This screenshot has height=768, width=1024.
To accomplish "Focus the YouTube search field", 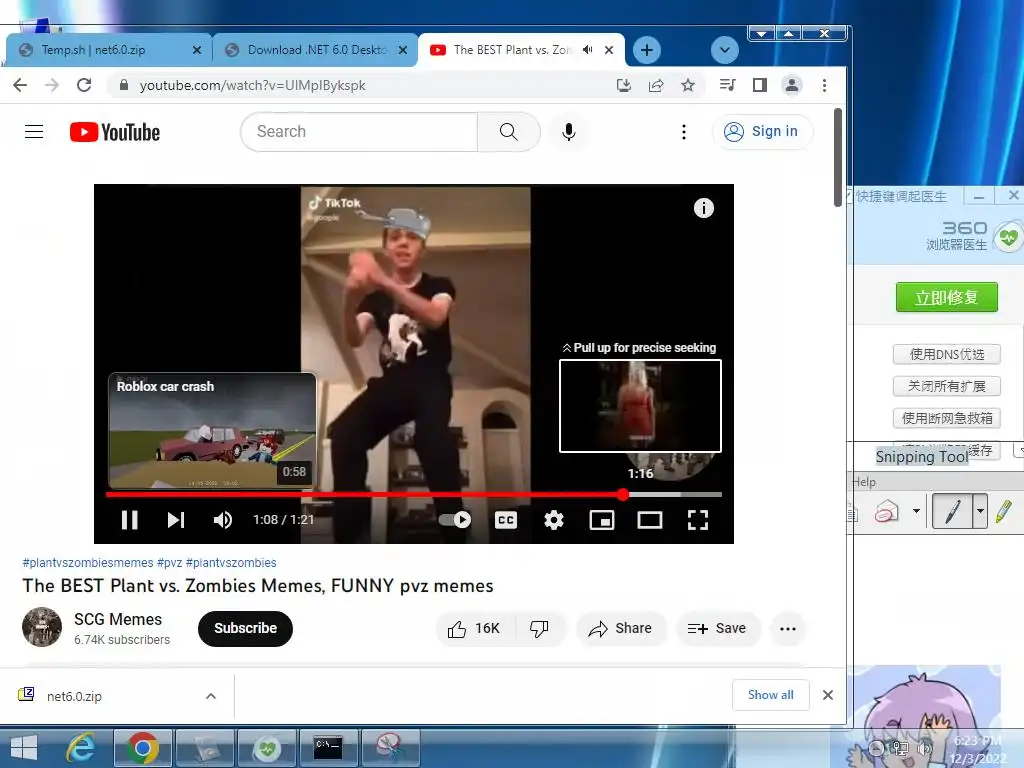I will (x=359, y=132).
